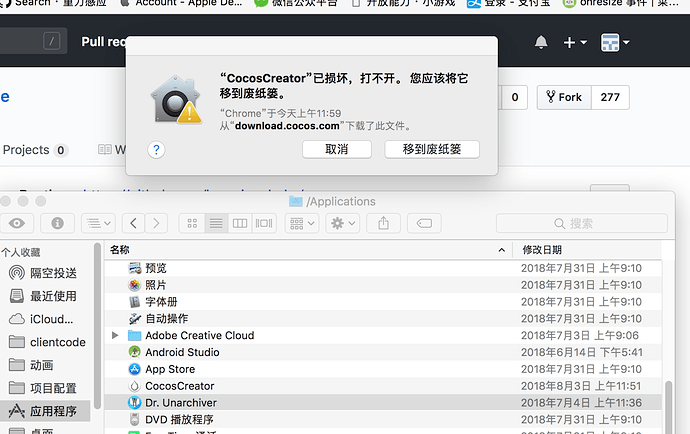Viewport: 690px width, 434px height.
Task: Select the DVD 播放程序 app icon
Action: pos(134,419)
